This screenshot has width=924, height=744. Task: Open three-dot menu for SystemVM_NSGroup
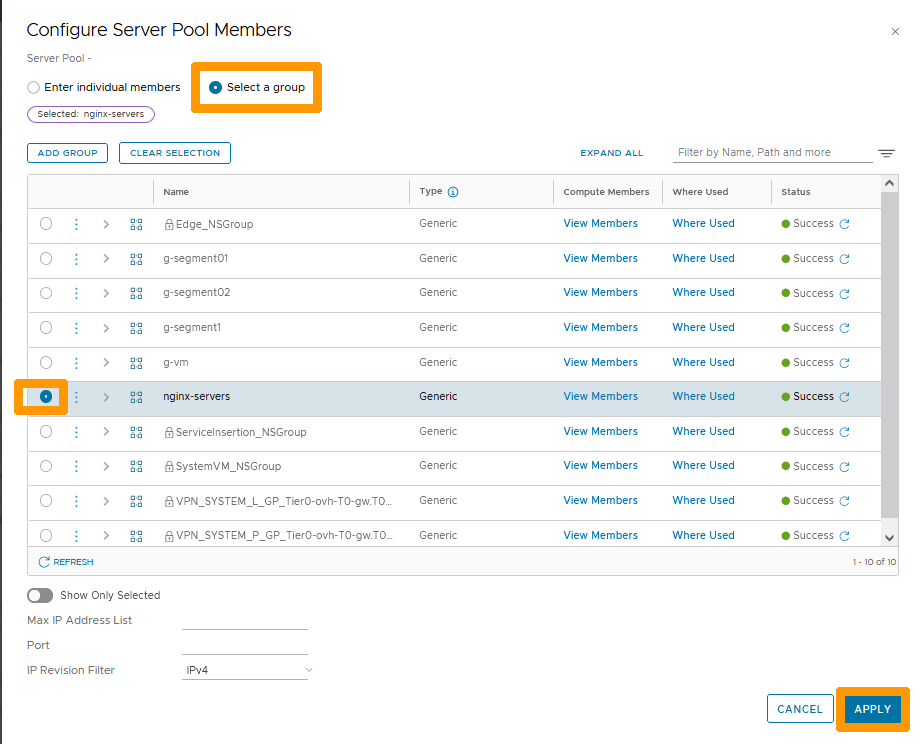[x=76, y=466]
